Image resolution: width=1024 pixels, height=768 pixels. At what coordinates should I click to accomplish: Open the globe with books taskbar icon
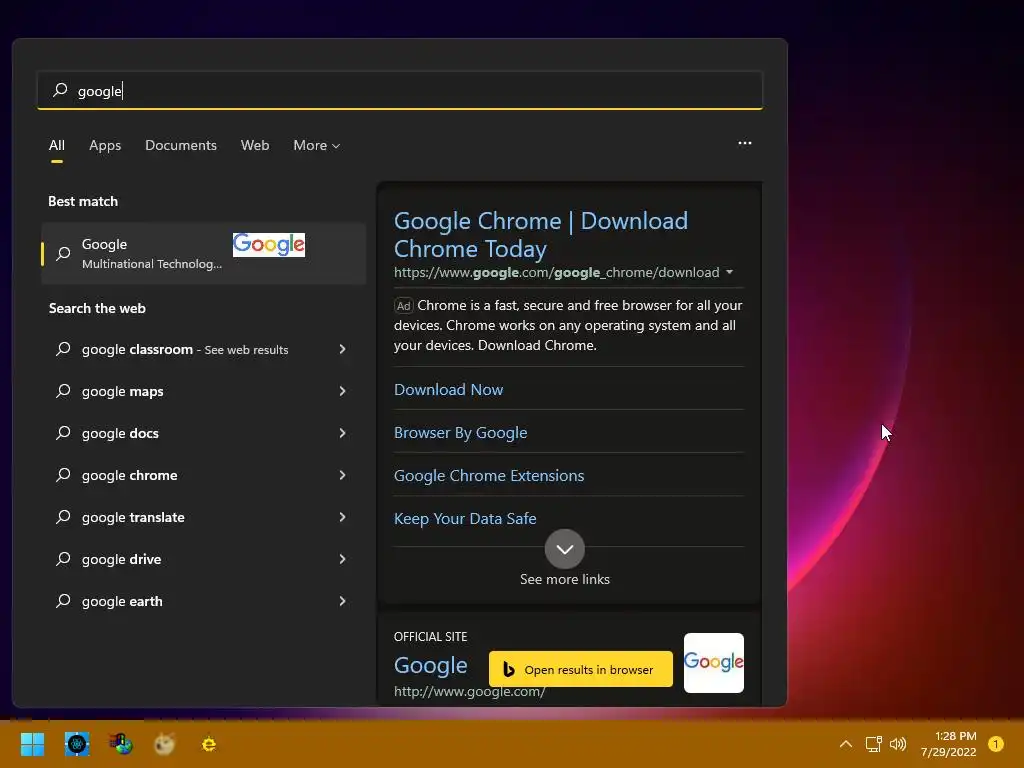coord(121,744)
